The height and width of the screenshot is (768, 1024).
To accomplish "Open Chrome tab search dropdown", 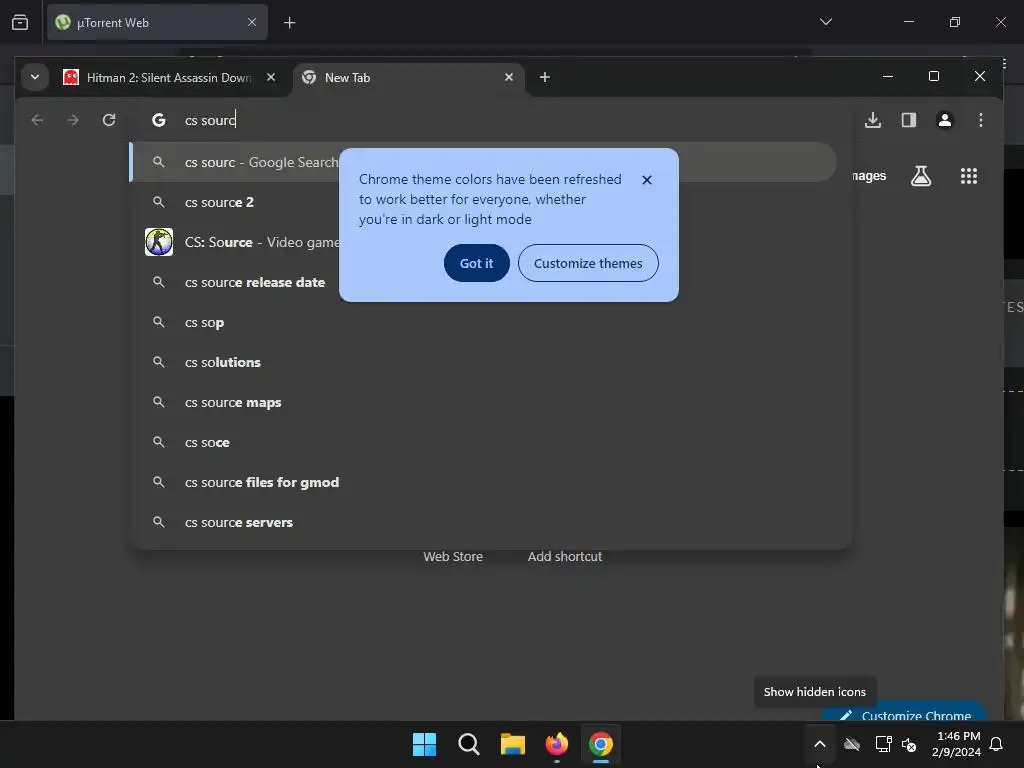I will tap(35, 78).
